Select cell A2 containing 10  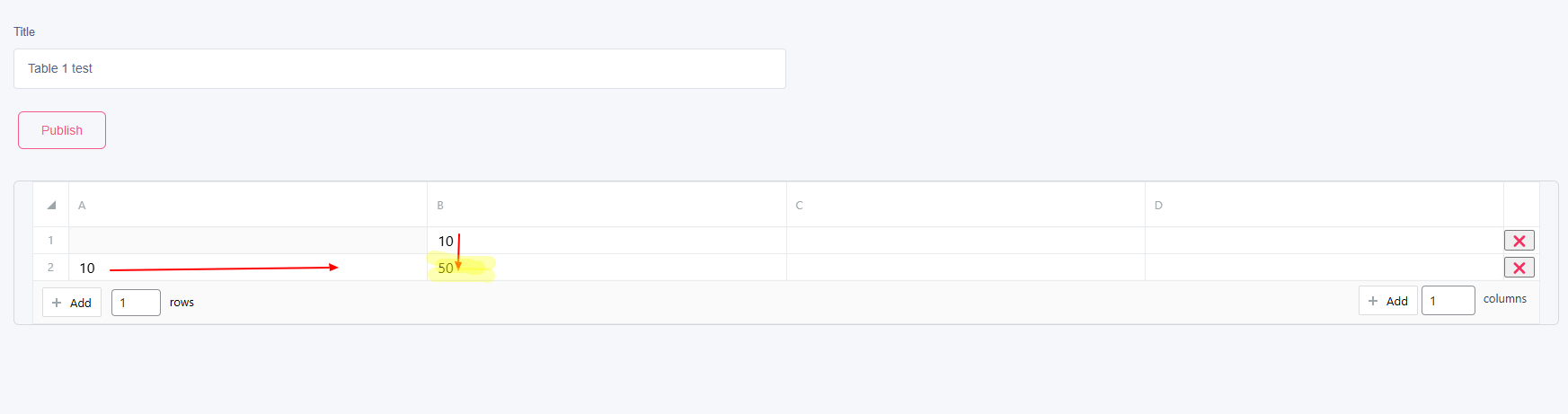tap(248, 268)
